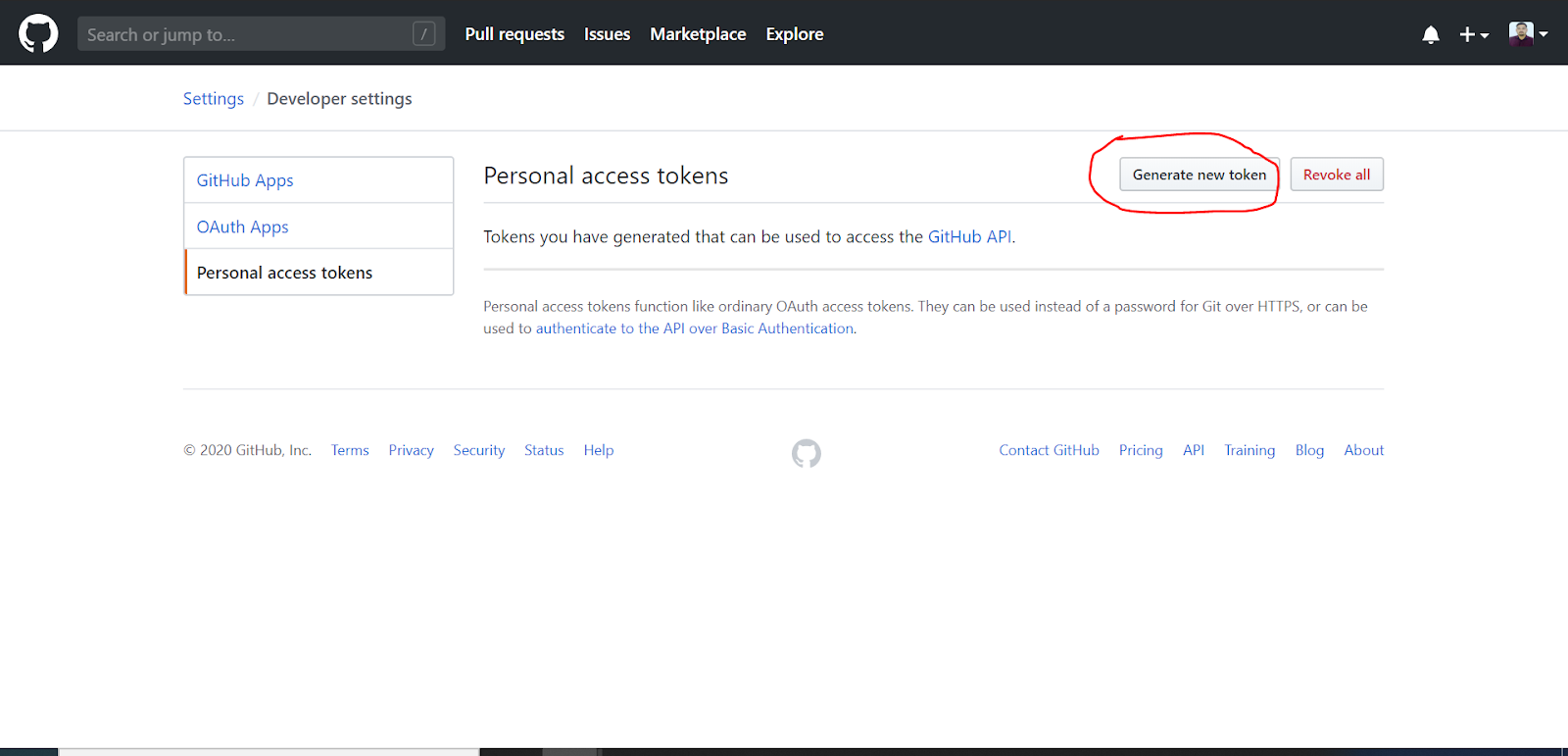Open About footer link

tap(1364, 450)
